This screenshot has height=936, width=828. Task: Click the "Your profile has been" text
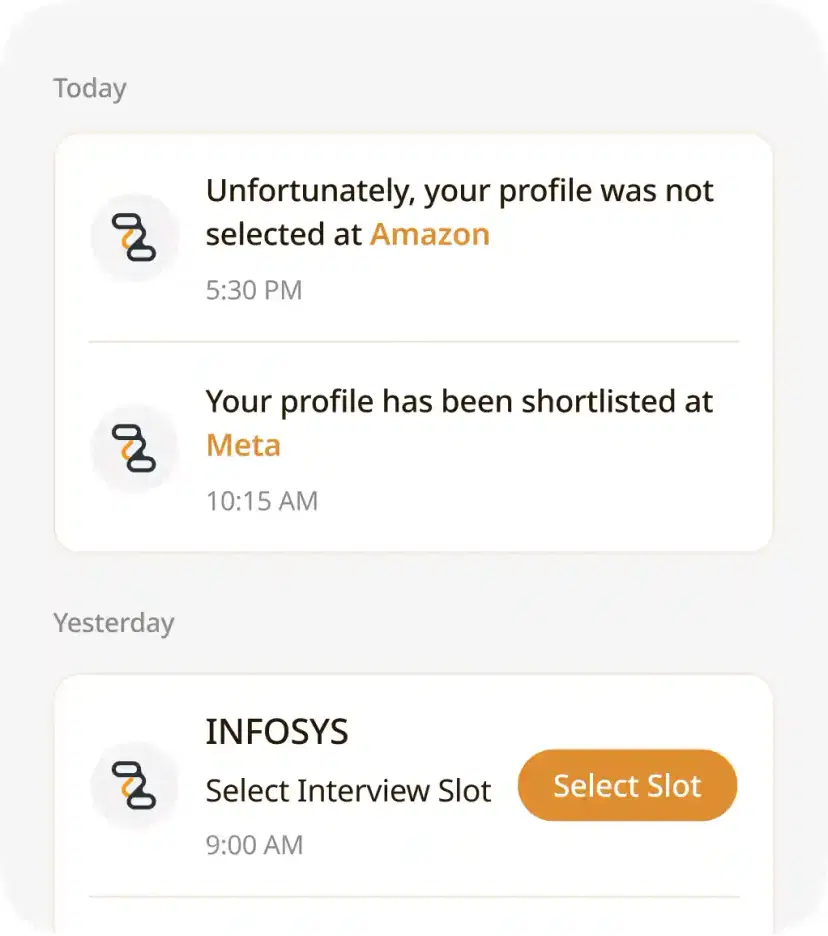(342, 401)
